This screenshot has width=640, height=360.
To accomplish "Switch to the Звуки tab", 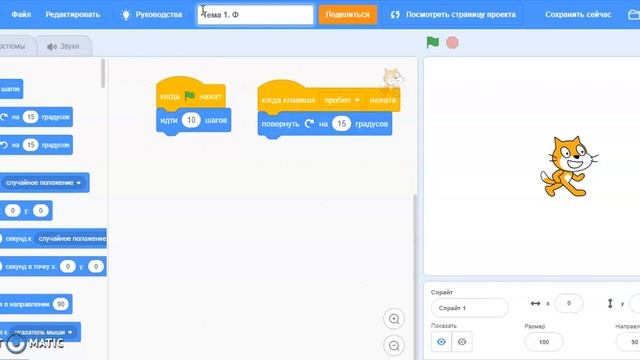I will coord(64,46).
